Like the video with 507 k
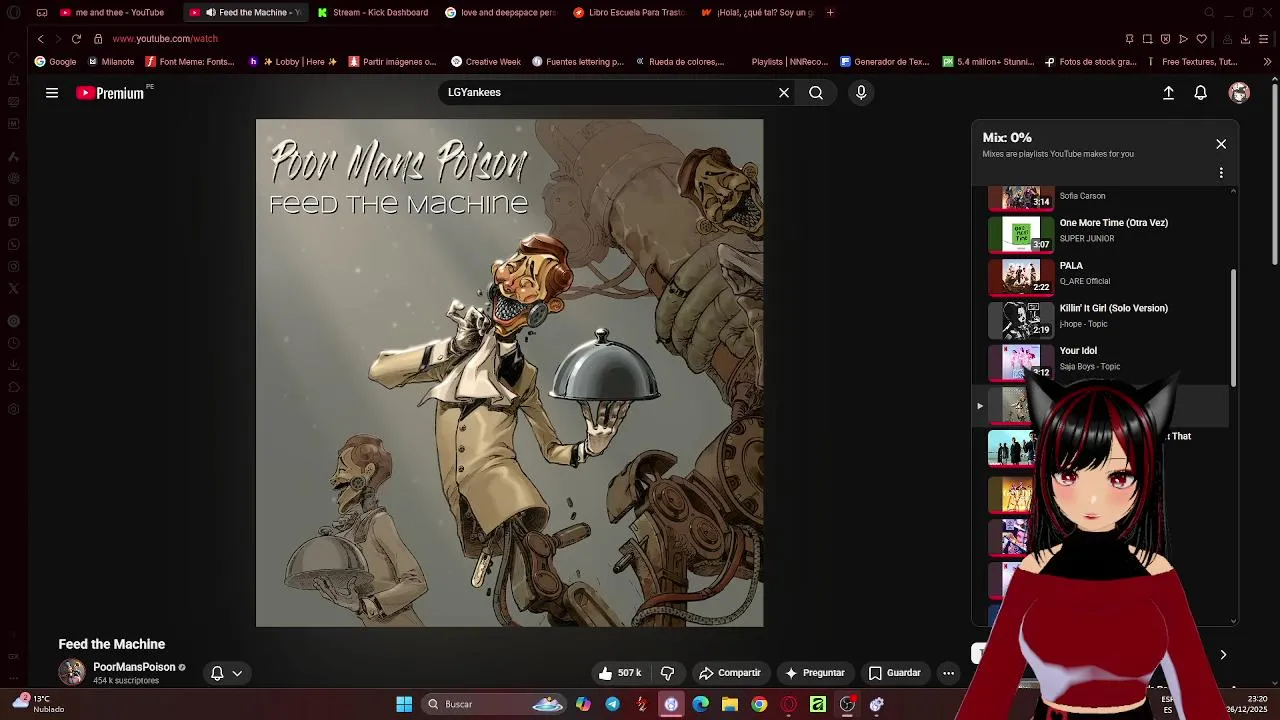Viewport: 1280px width, 720px height. (620, 673)
